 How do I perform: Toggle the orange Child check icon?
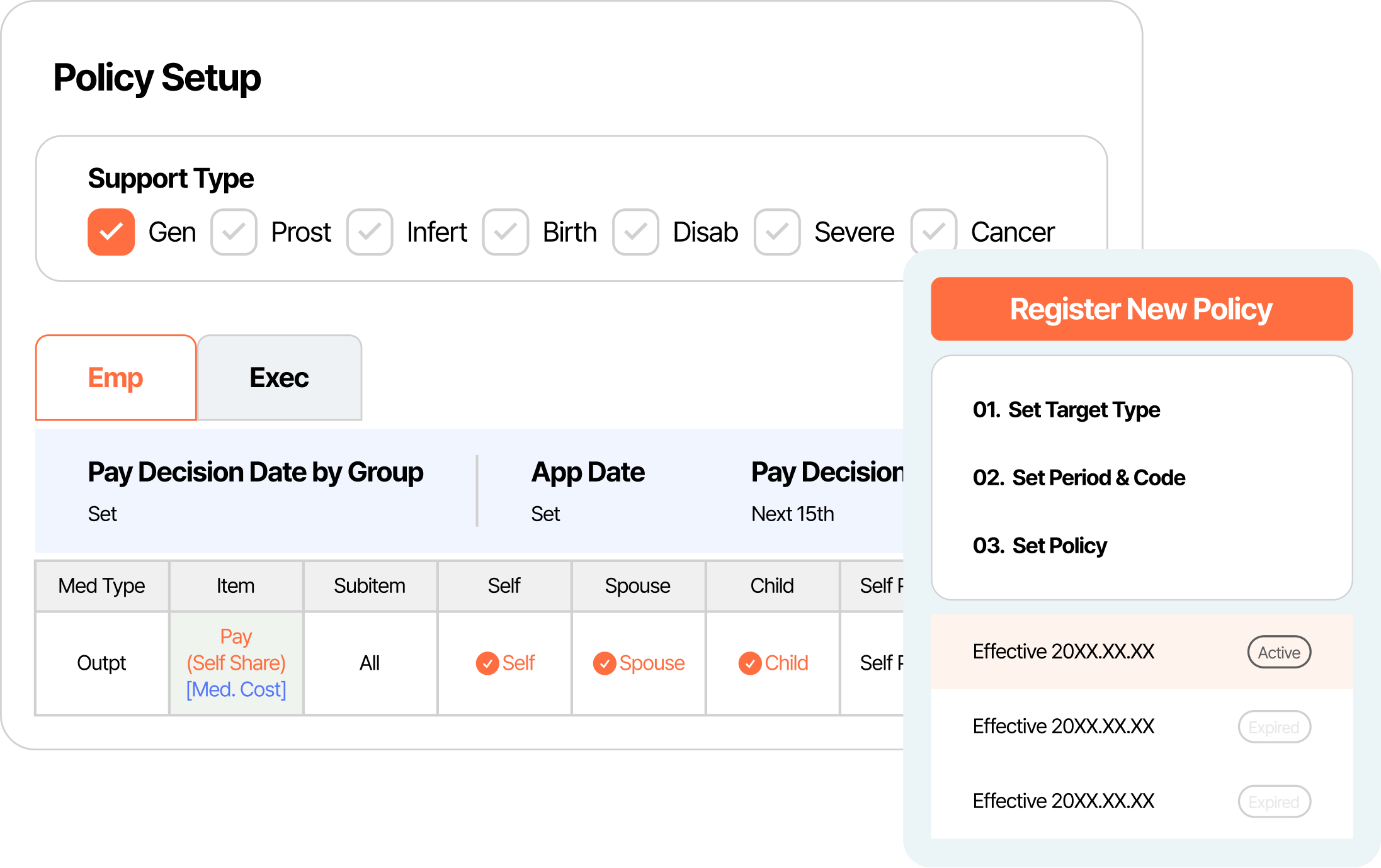(749, 663)
